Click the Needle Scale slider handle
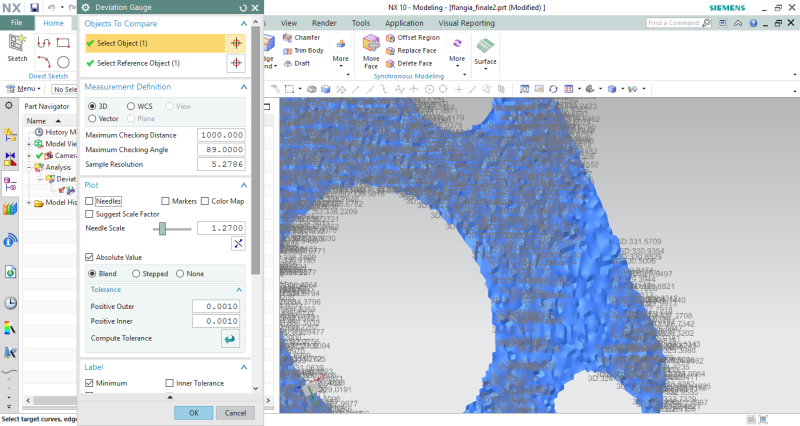800x426 pixels. coord(162,229)
